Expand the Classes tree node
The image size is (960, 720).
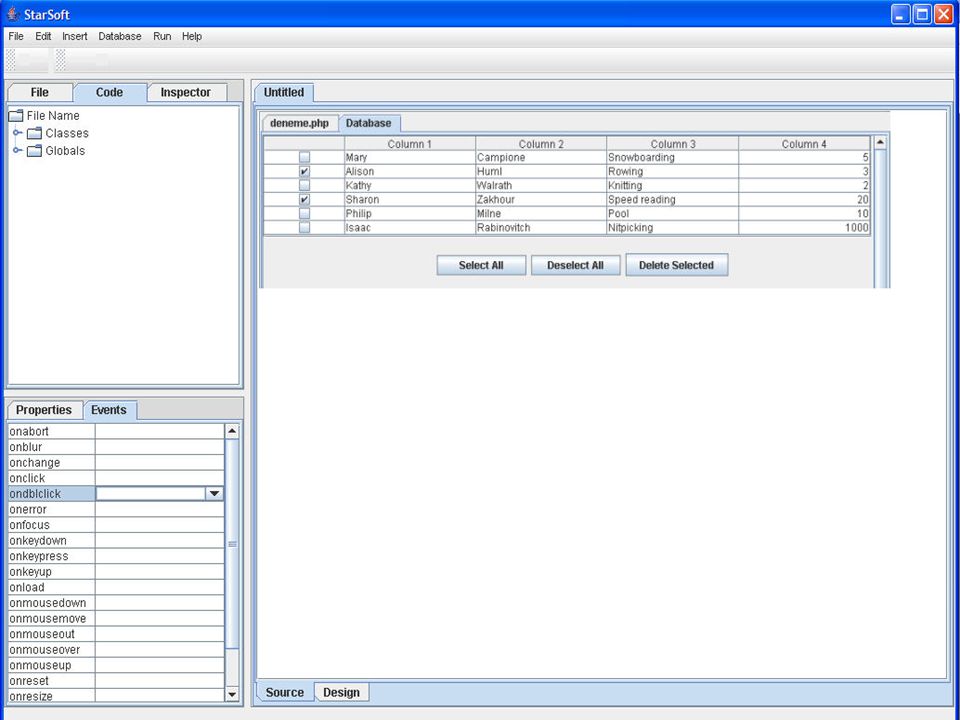tap(17, 133)
